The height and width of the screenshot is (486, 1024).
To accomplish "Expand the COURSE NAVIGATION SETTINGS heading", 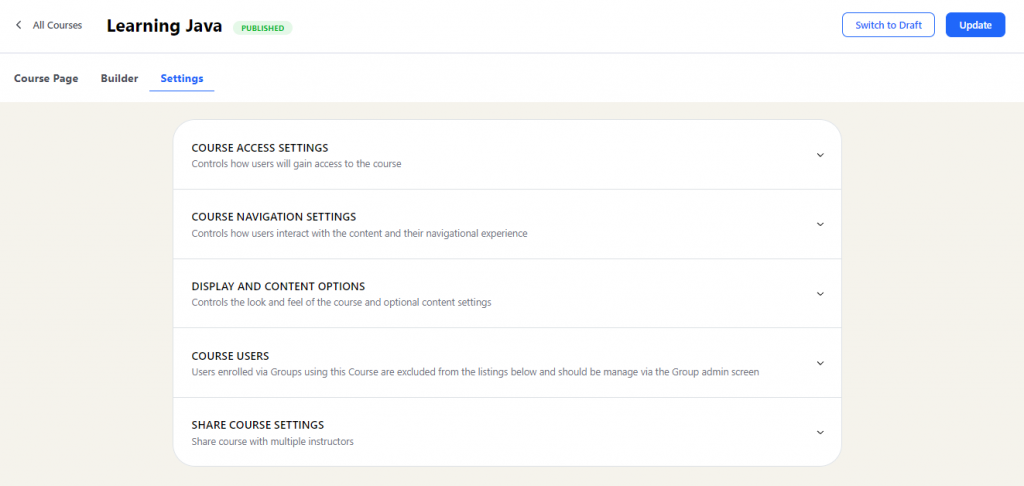I will click(x=274, y=217).
